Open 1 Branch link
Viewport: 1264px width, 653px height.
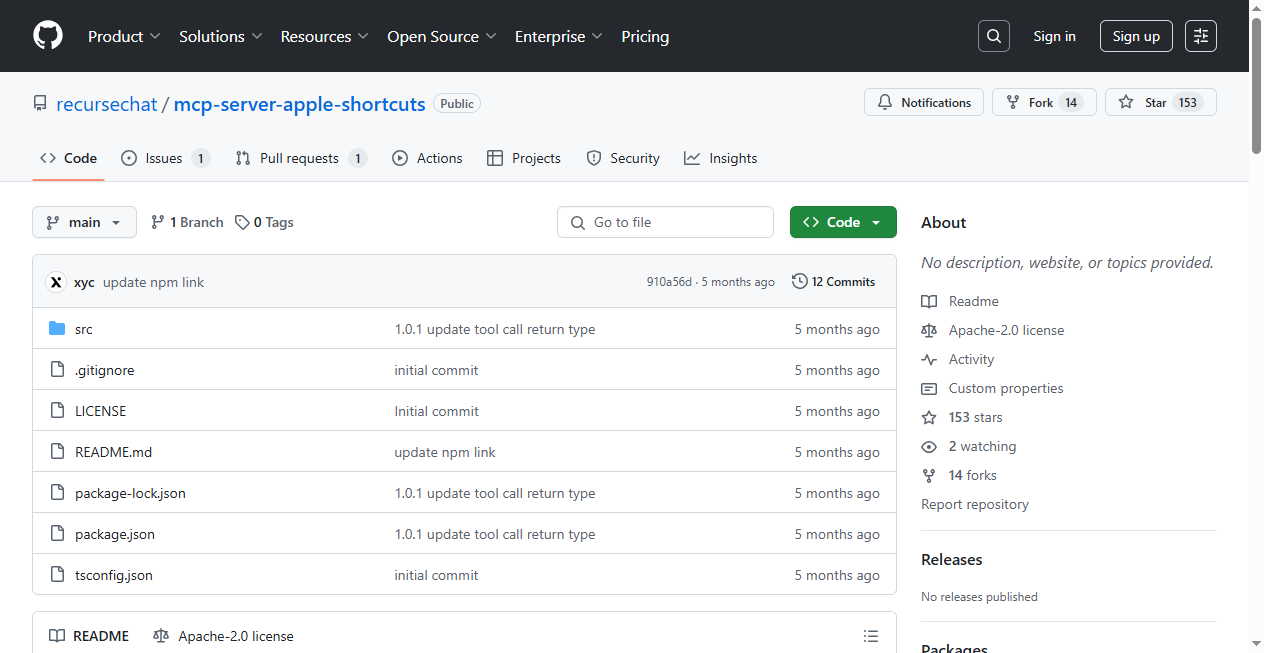[187, 222]
